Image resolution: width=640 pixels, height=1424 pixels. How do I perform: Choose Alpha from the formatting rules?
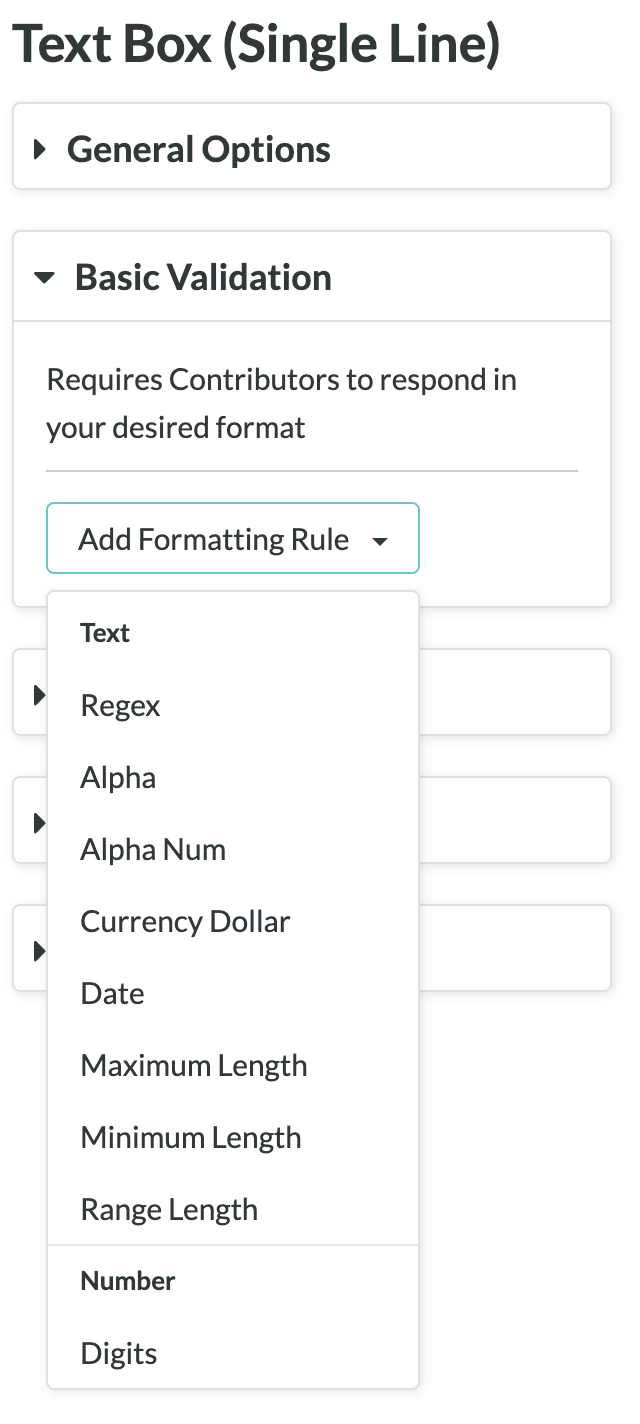pos(117,777)
